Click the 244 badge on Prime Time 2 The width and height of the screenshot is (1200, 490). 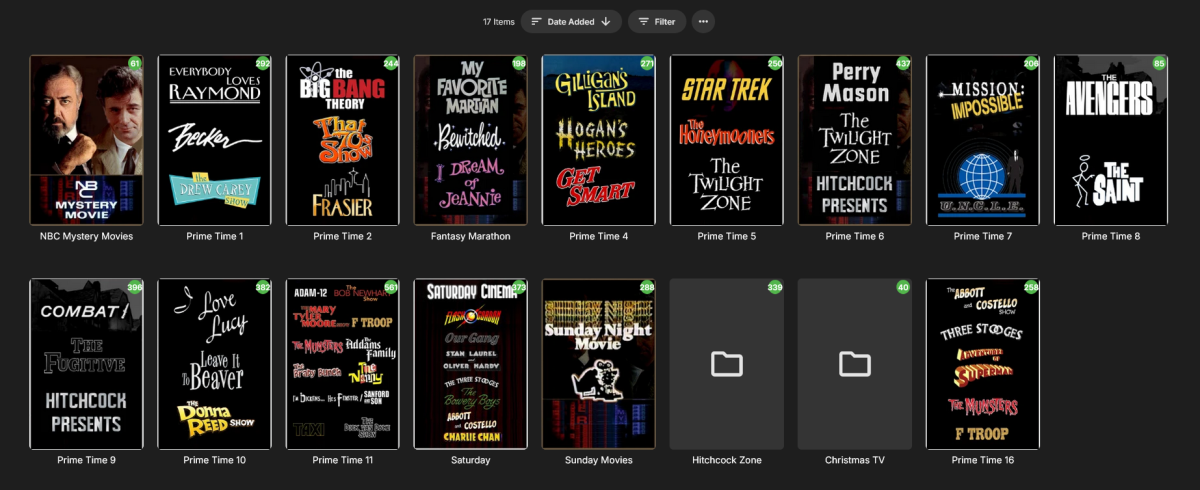(x=391, y=63)
